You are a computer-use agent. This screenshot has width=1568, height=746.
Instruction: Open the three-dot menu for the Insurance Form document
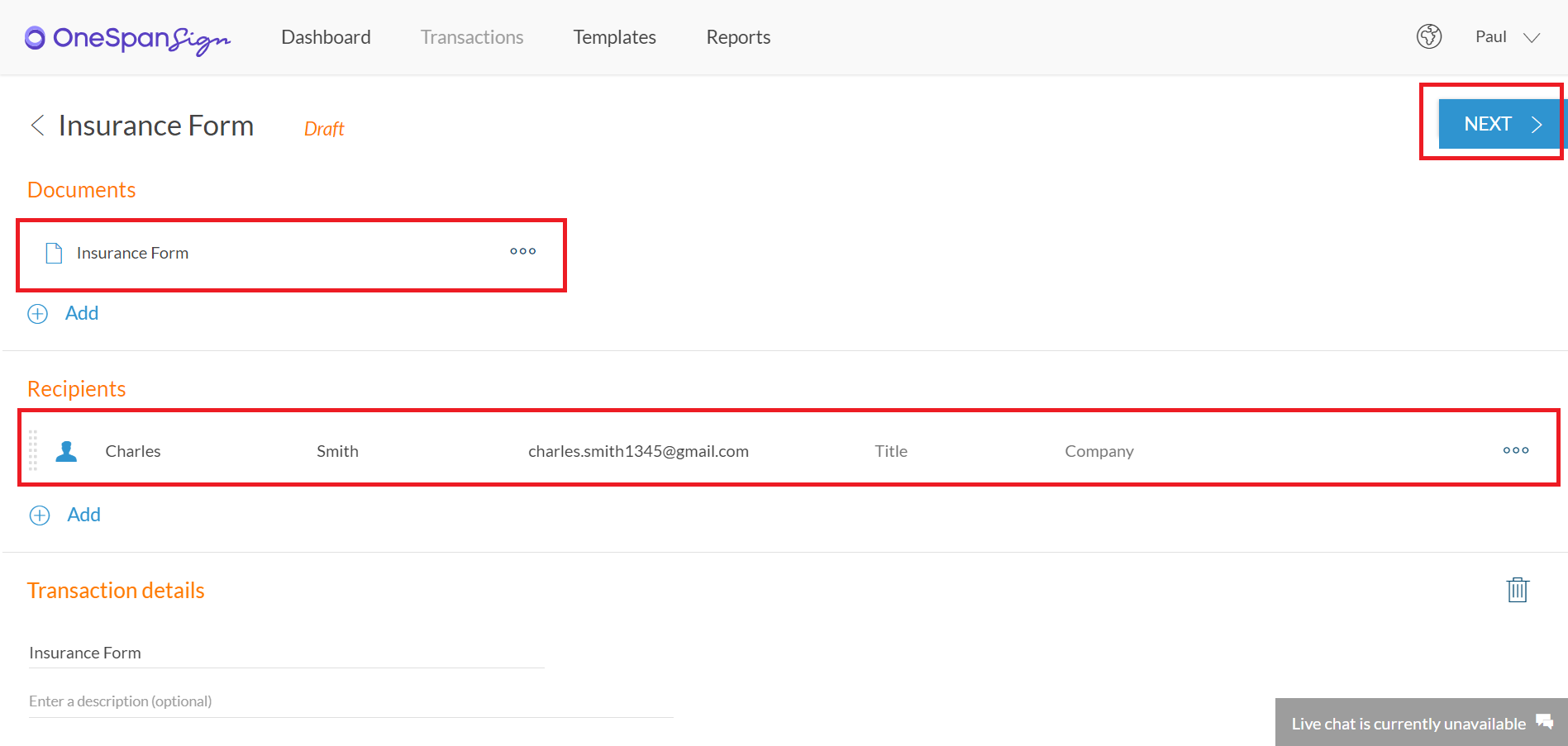pos(522,251)
